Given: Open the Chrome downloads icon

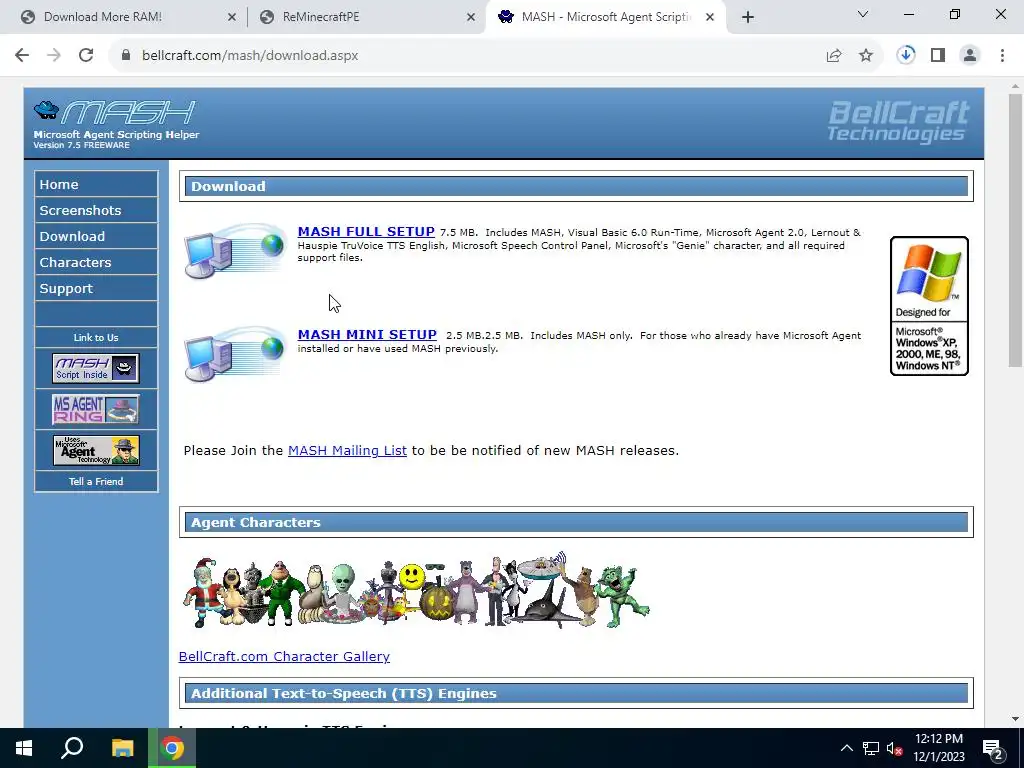Looking at the screenshot, I should click(x=906, y=56).
